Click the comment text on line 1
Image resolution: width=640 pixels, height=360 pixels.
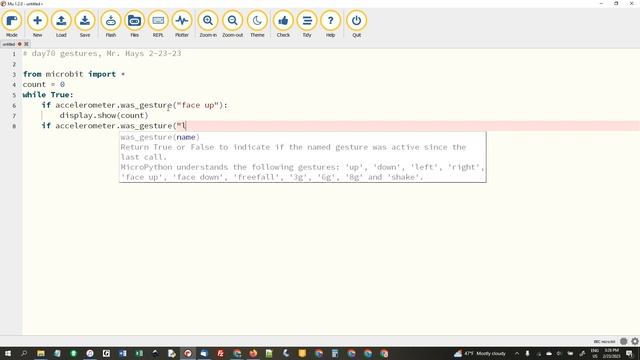(102, 53)
